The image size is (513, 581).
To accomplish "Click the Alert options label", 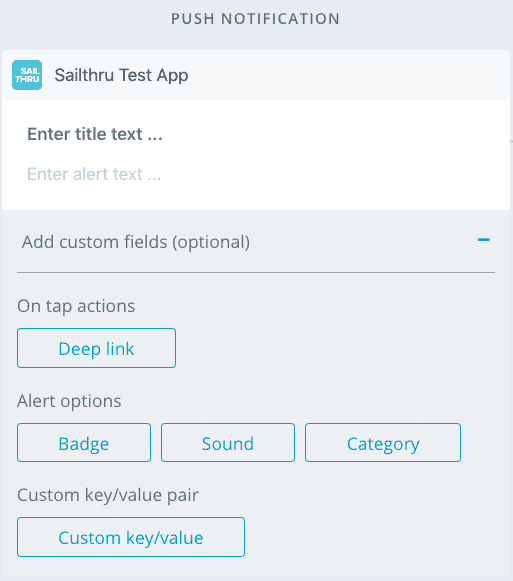I will click(x=69, y=401).
